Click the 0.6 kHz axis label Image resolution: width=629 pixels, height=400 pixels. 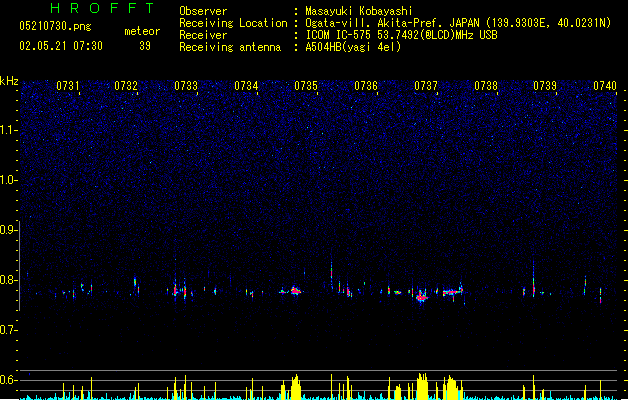click(8, 380)
